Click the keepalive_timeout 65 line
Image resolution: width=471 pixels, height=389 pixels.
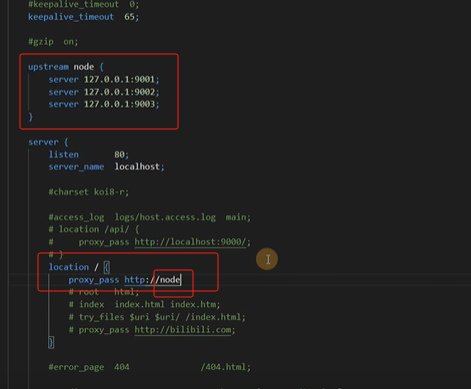(83, 17)
